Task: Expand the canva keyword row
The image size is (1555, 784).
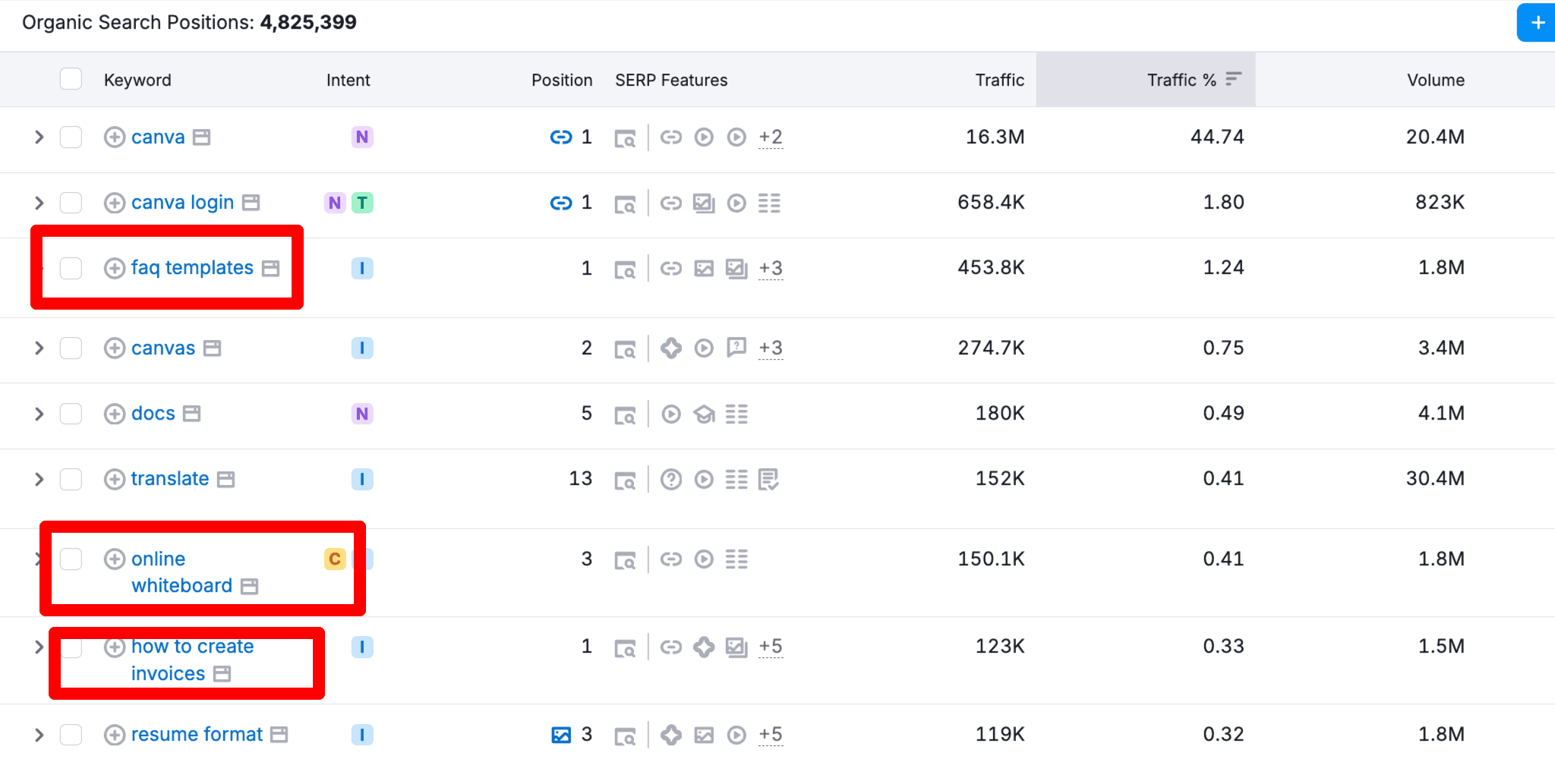Action: point(39,137)
